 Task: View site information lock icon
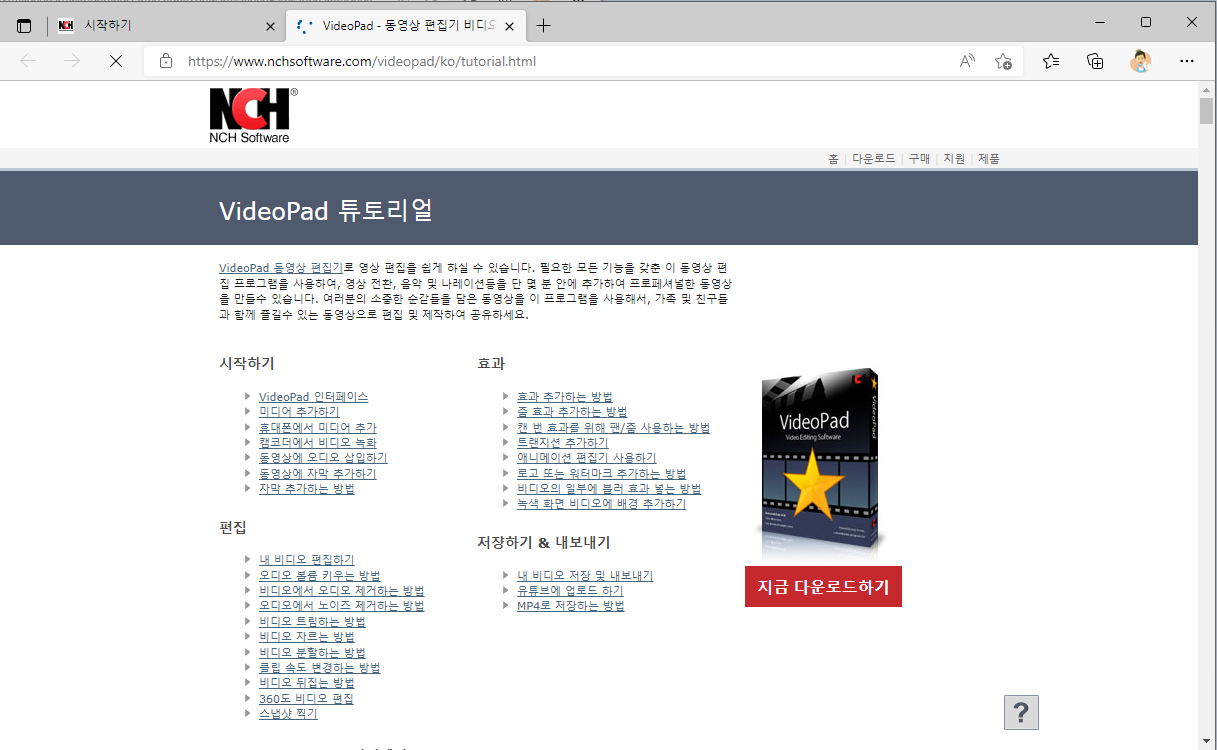(x=166, y=61)
